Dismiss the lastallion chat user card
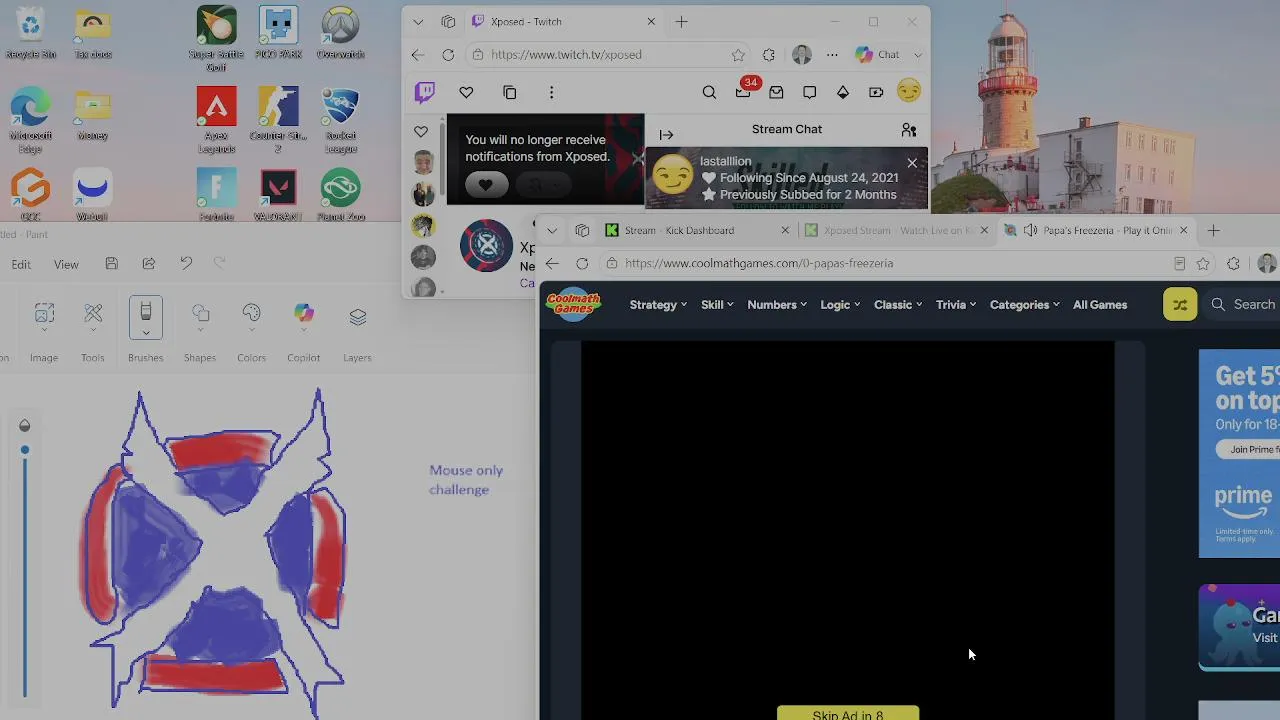This screenshot has height=720, width=1280. [x=912, y=162]
